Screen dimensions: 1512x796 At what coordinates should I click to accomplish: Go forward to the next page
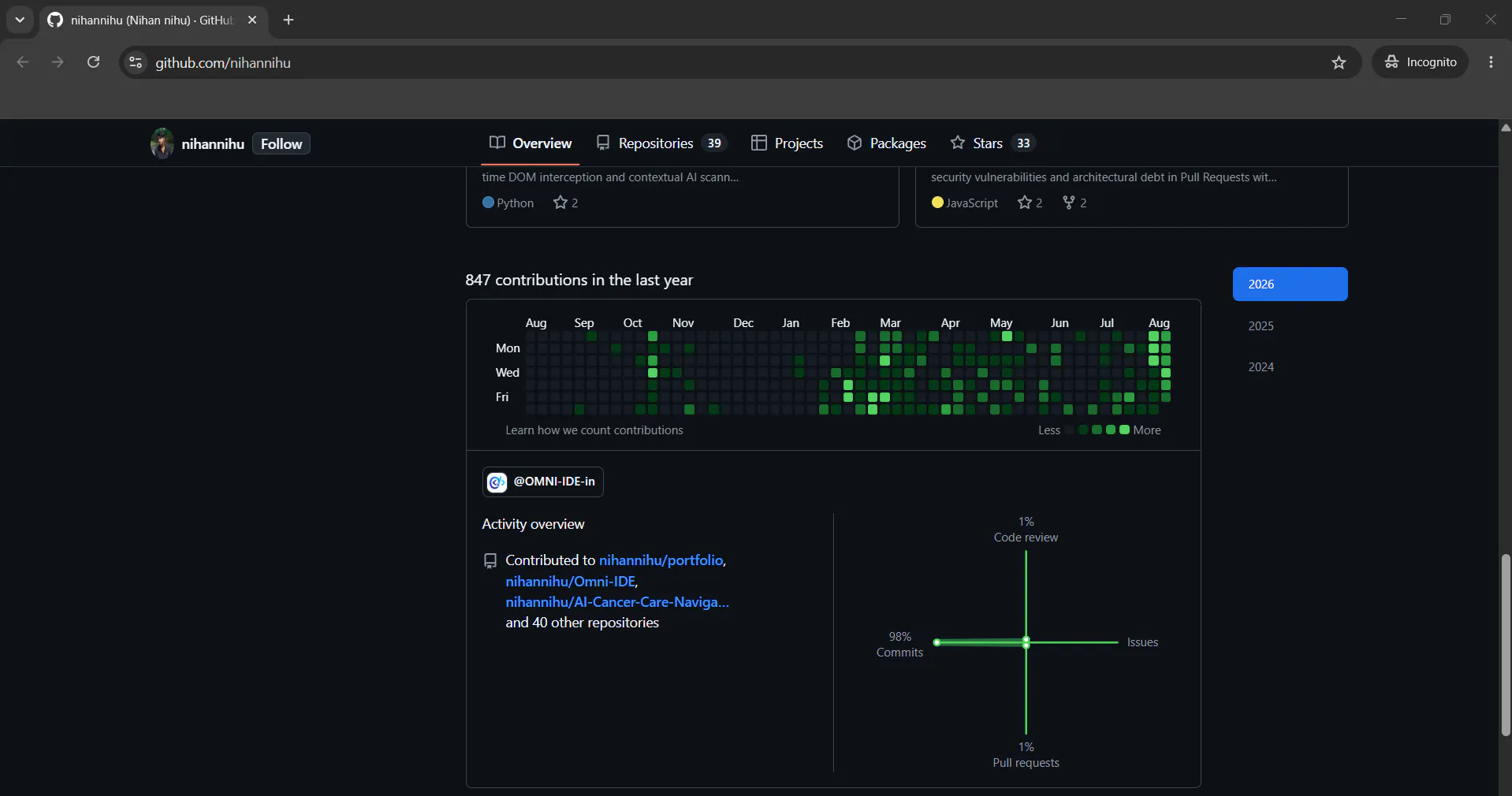tap(58, 62)
